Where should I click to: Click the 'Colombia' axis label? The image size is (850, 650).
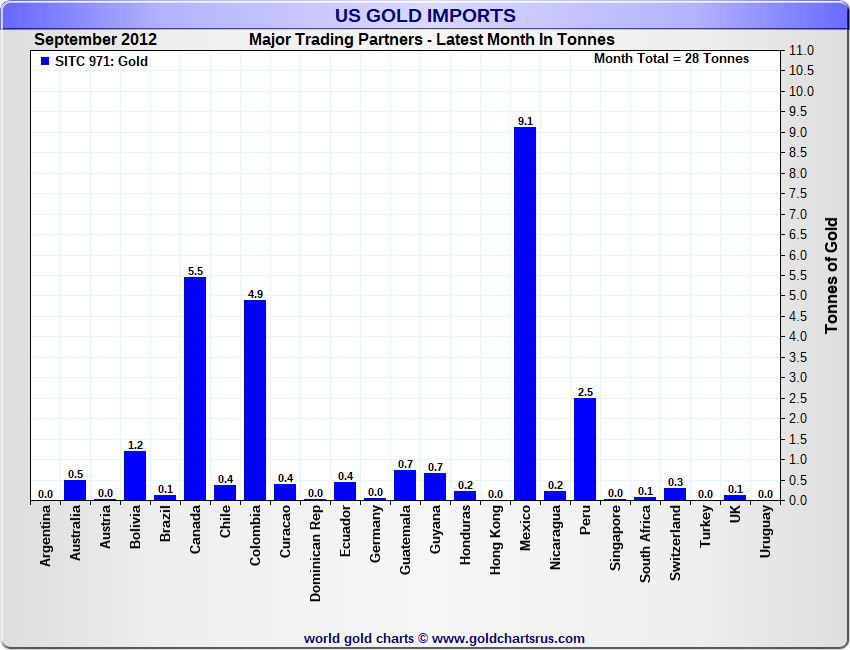255,536
